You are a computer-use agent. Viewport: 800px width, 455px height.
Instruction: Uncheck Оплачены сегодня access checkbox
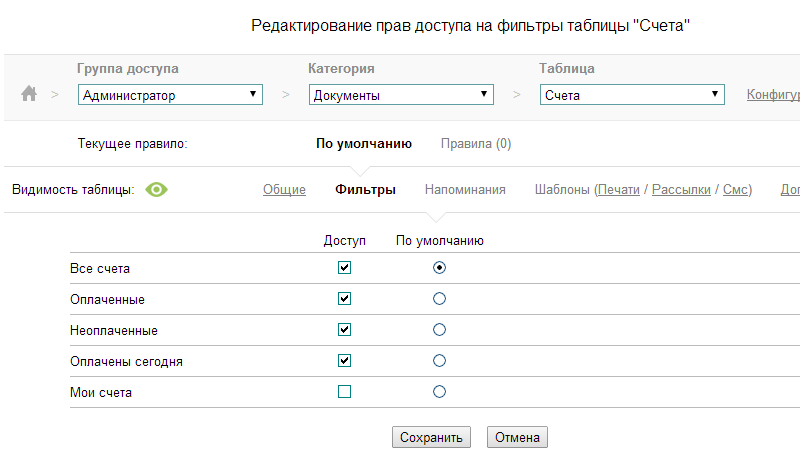pyautogui.click(x=345, y=361)
